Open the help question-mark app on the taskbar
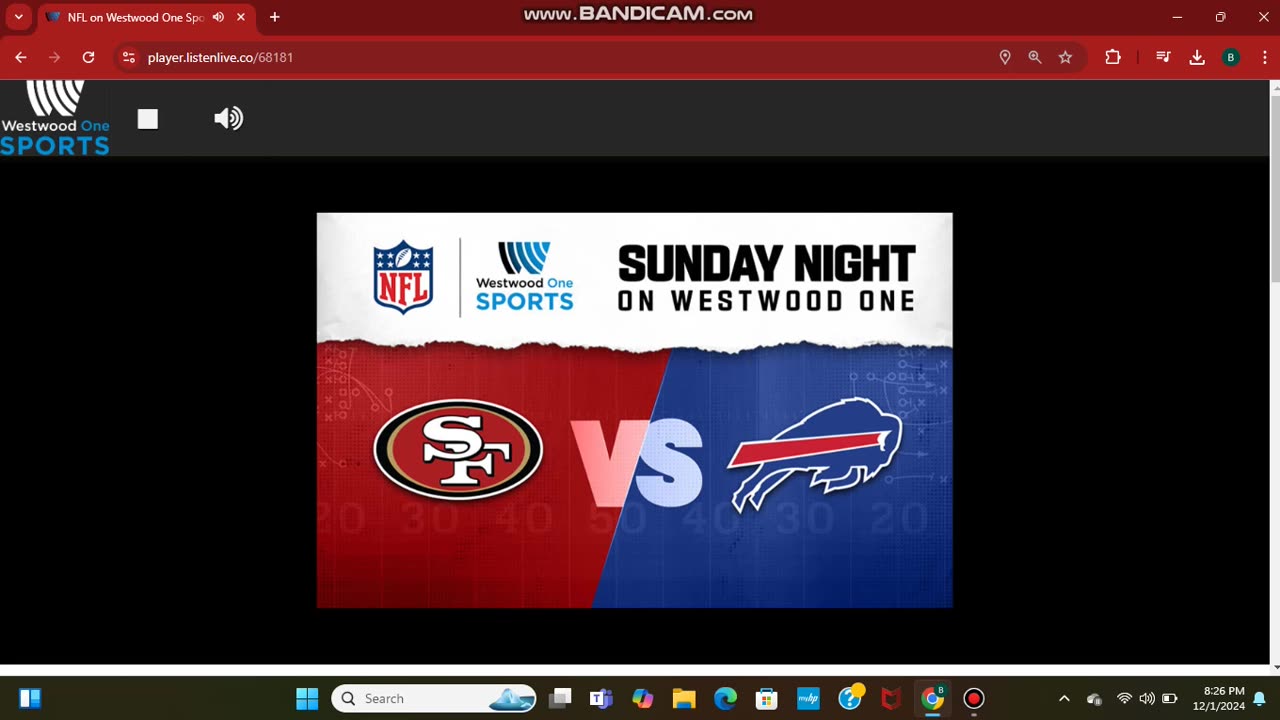This screenshot has width=1280, height=720. [850, 698]
